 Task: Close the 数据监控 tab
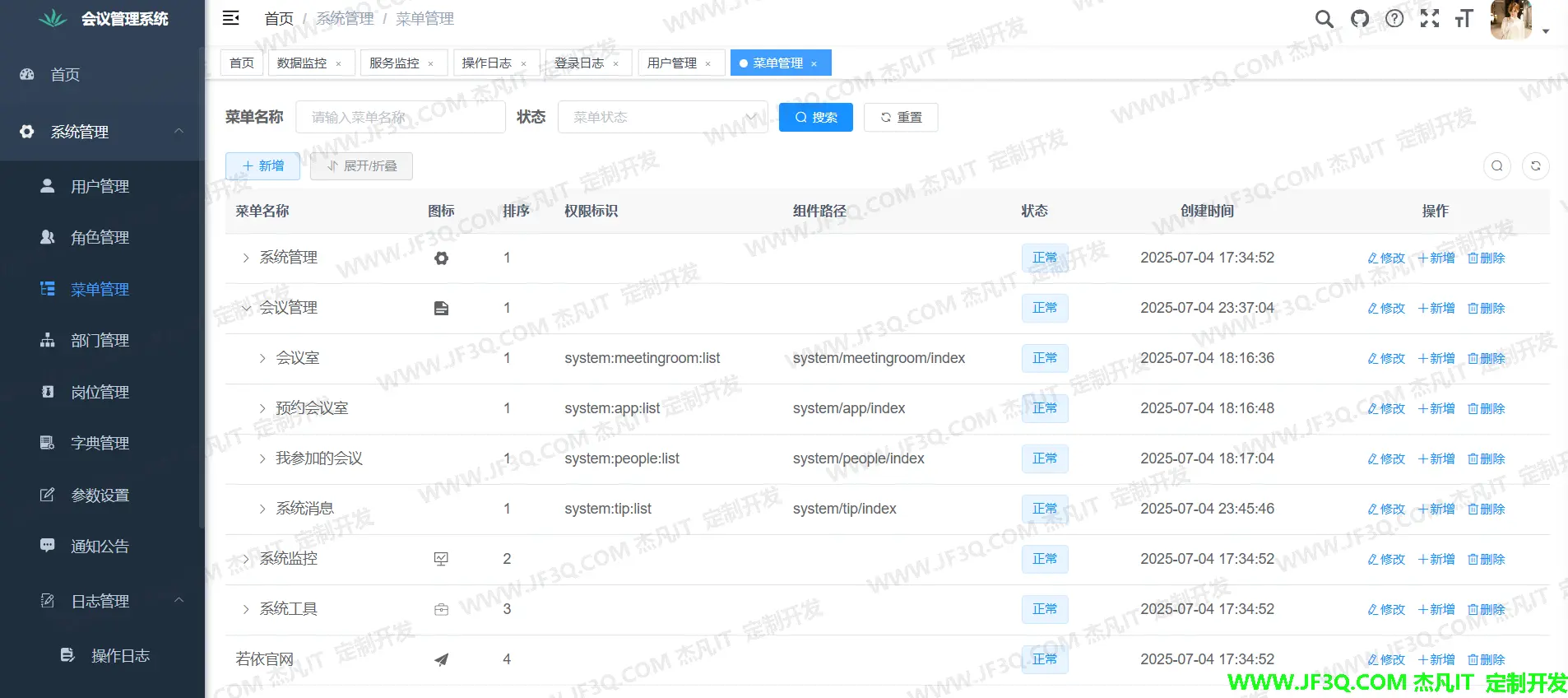click(338, 63)
